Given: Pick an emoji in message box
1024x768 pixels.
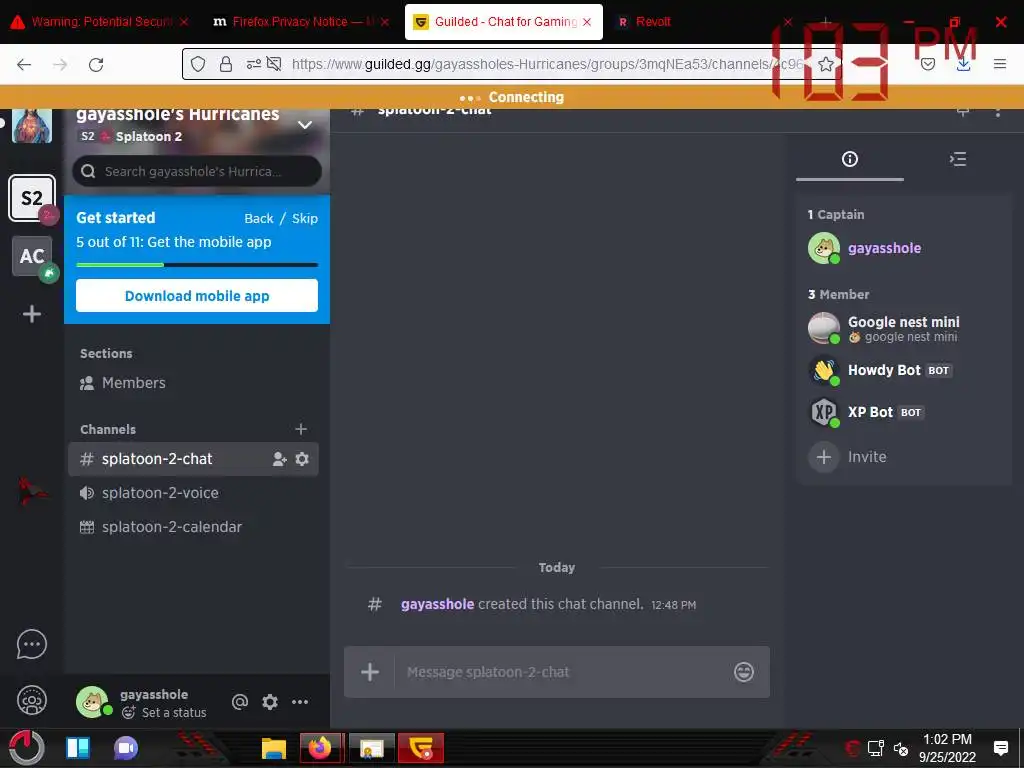Looking at the screenshot, I should coord(744,672).
